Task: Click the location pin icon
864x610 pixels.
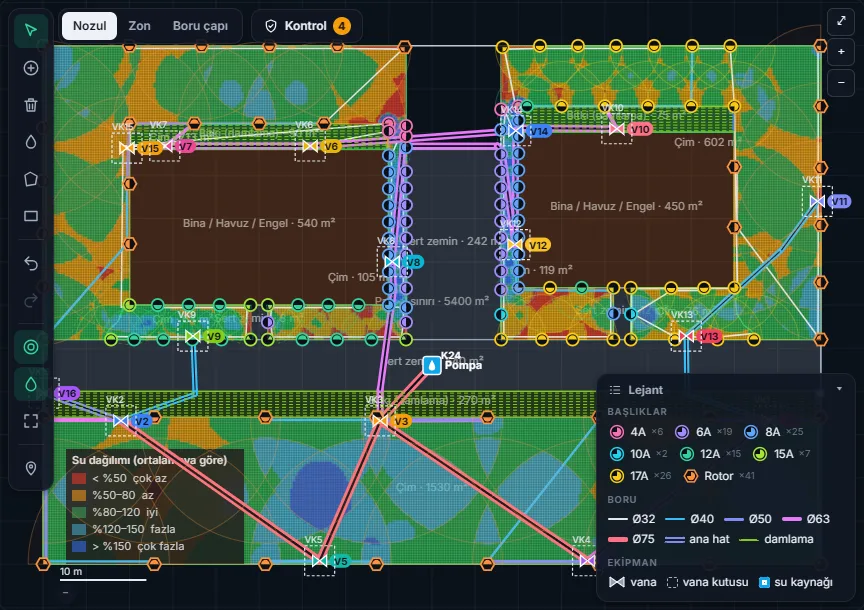Action: click(x=31, y=468)
